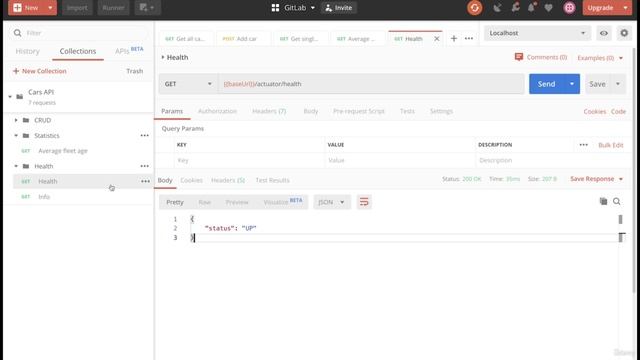Close the Health request tab
This screenshot has width=640, height=360.
437,39
